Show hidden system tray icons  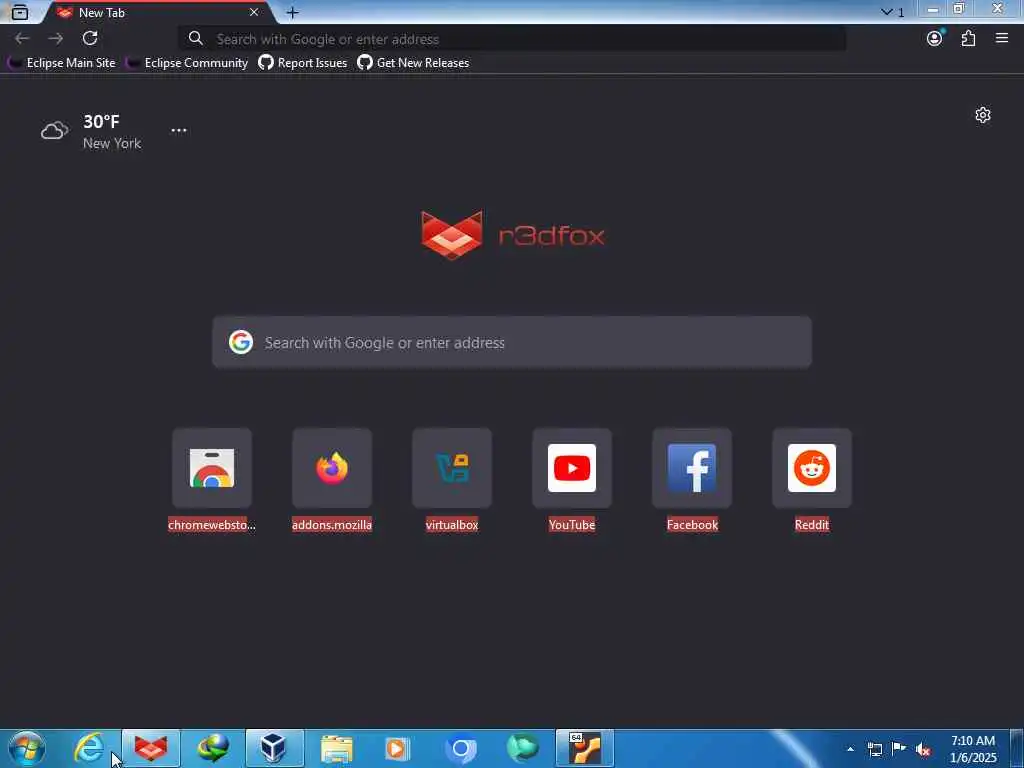pos(850,749)
